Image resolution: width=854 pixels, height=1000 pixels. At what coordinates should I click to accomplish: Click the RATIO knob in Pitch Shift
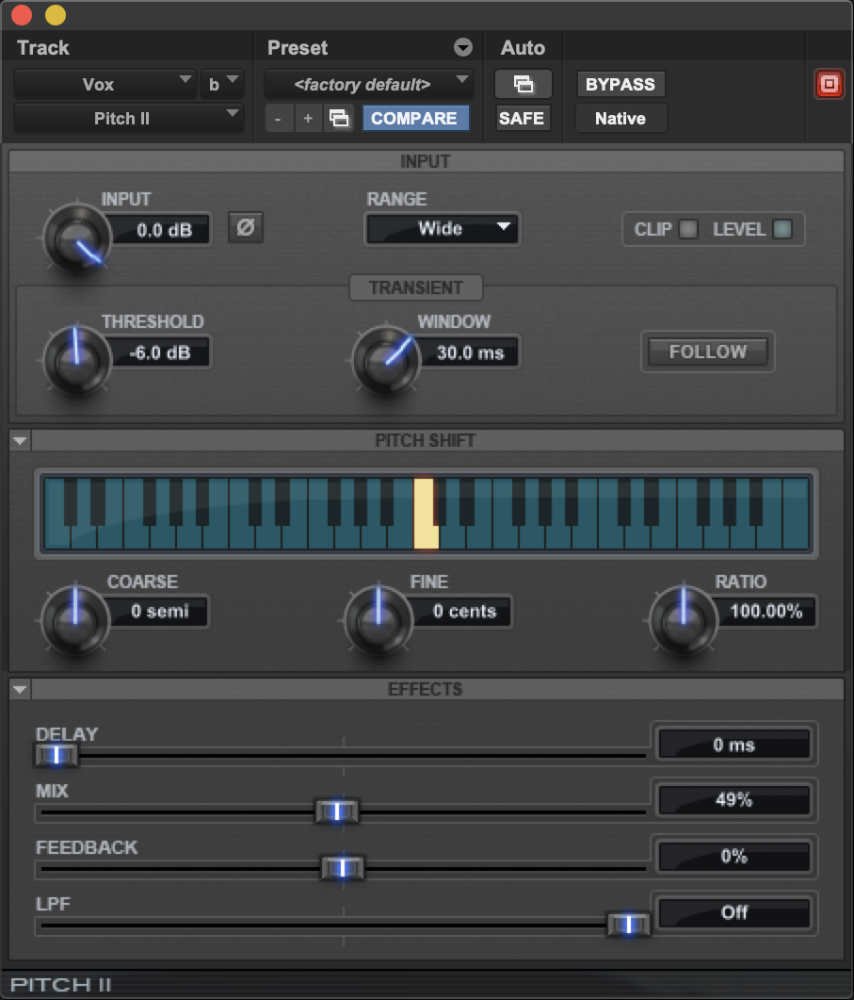[682, 620]
